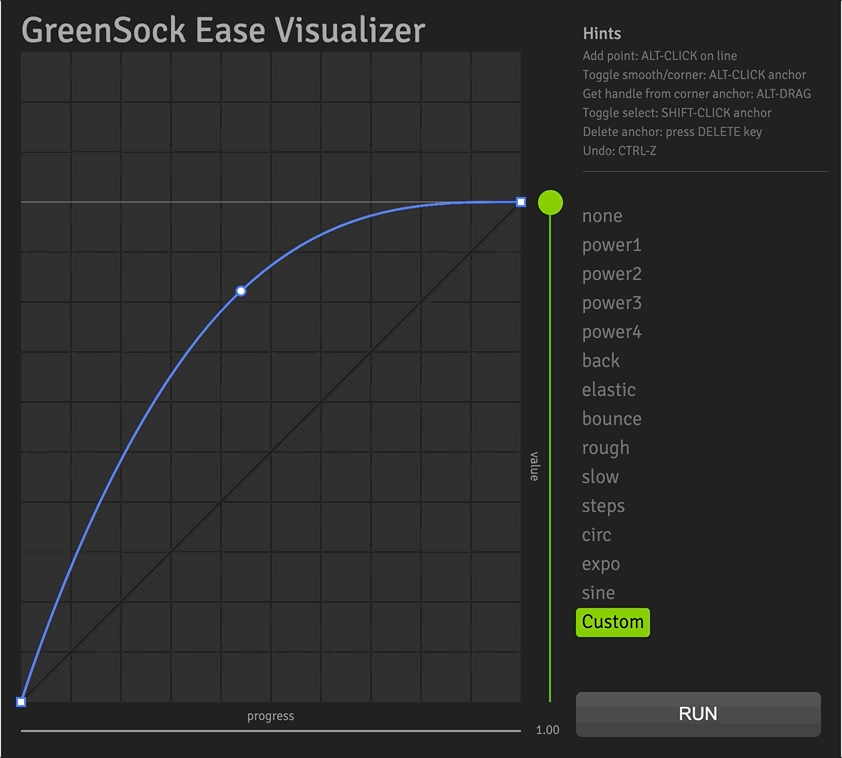Select power4 from the ease list

click(x=612, y=332)
